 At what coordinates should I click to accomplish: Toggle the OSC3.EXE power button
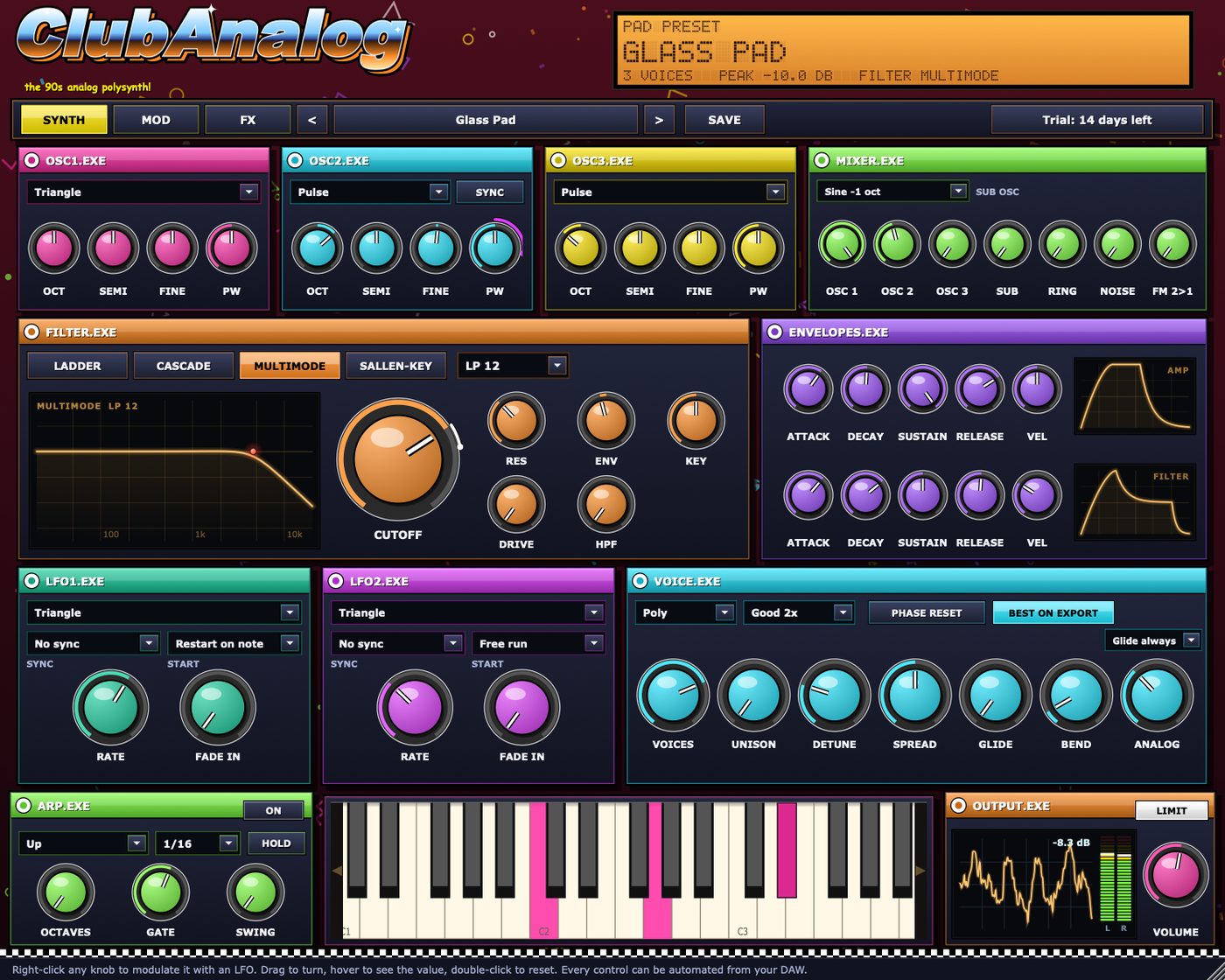click(559, 160)
